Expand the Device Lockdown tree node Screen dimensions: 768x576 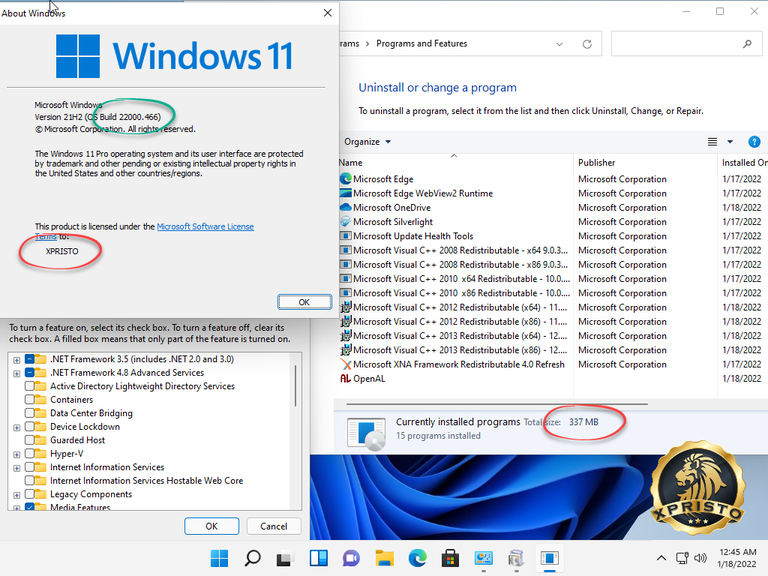click(x=17, y=428)
